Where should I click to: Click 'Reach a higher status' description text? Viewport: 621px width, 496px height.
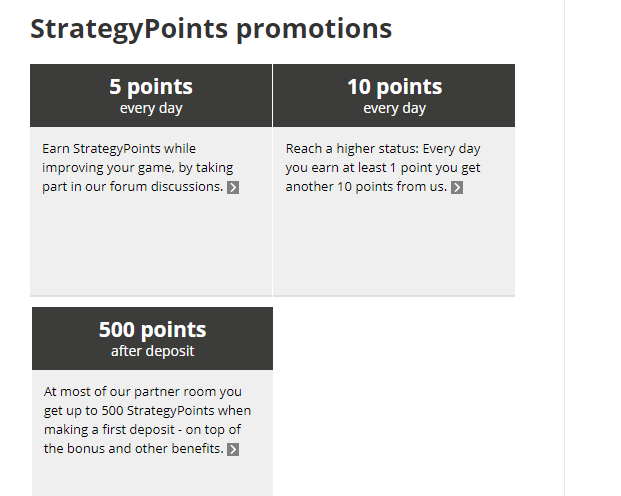coord(383,168)
